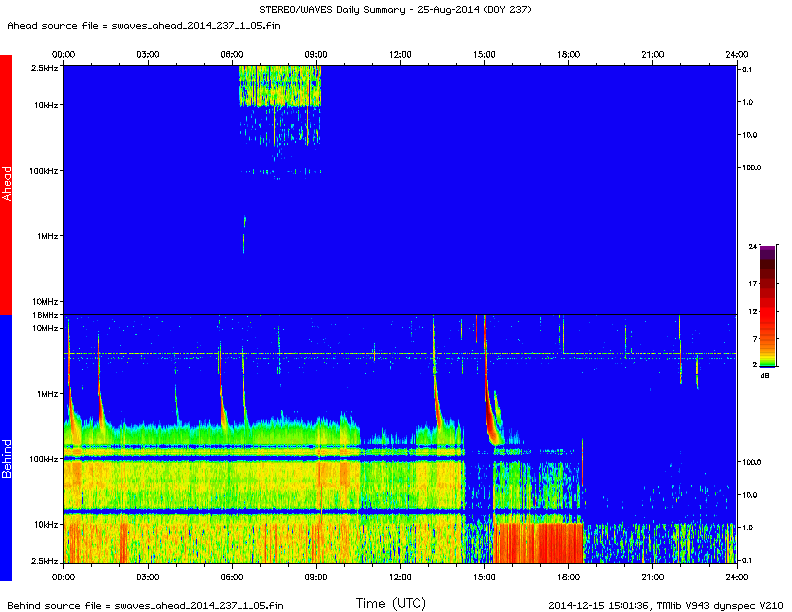The image size is (792, 612).
Task: Click the STEREO/WAVES Daily Summary title
Action: point(395,10)
